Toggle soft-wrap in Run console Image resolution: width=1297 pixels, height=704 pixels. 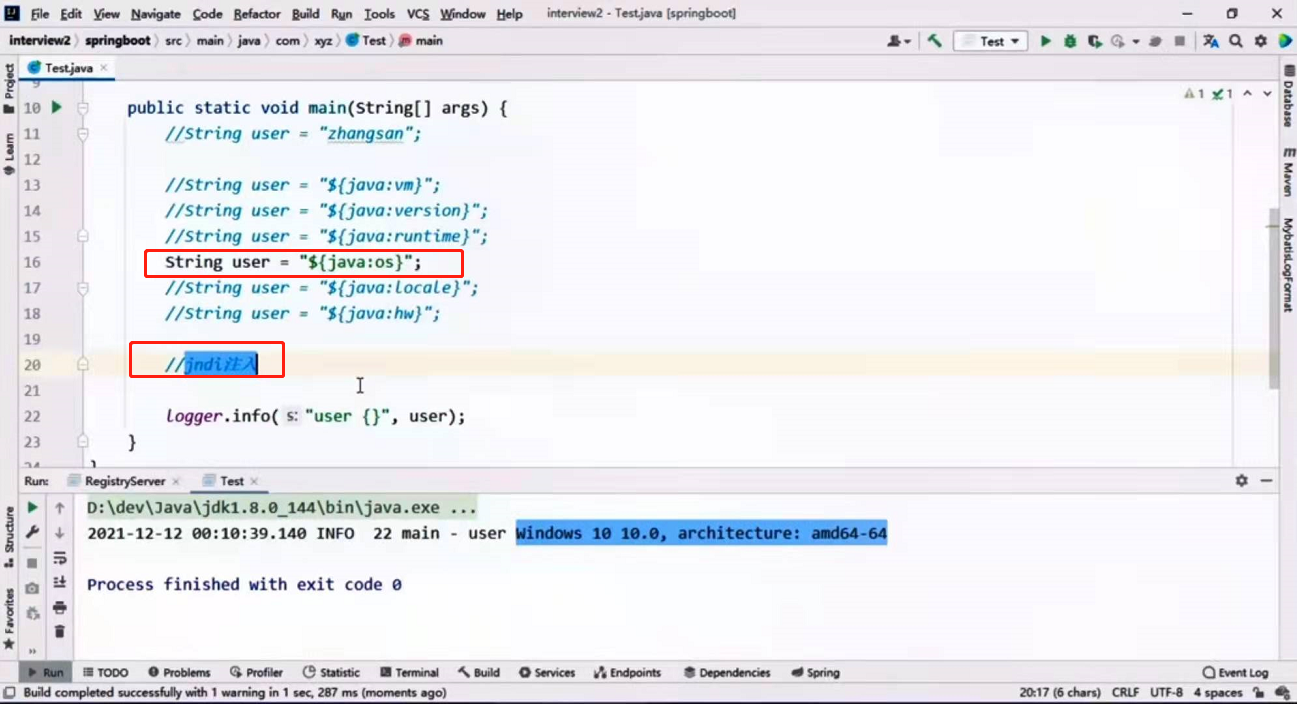60,557
